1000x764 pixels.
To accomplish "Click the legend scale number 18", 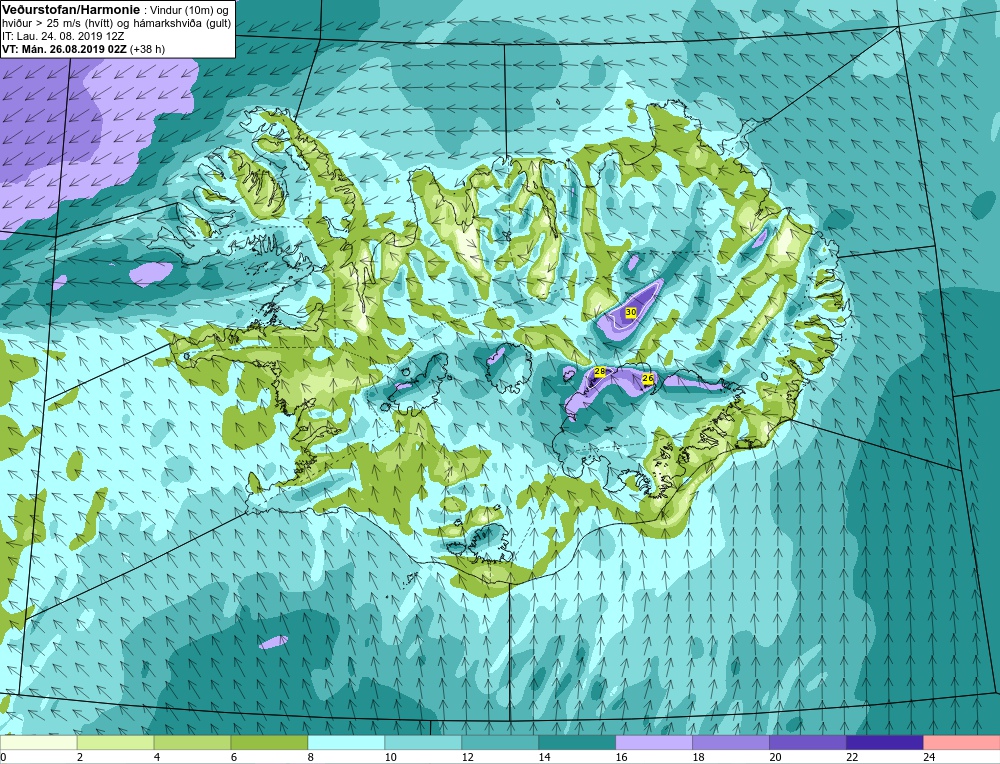I will coord(698,757).
